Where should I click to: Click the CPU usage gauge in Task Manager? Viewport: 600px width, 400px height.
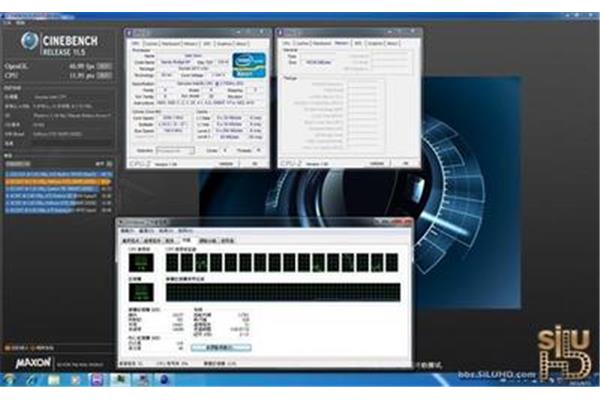point(141,263)
